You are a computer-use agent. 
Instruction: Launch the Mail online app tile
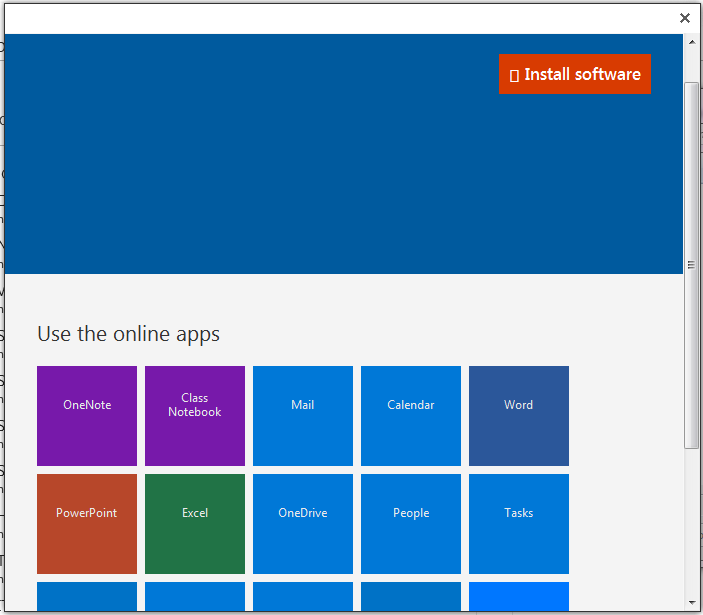pyautogui.click(x=303, y=416)
